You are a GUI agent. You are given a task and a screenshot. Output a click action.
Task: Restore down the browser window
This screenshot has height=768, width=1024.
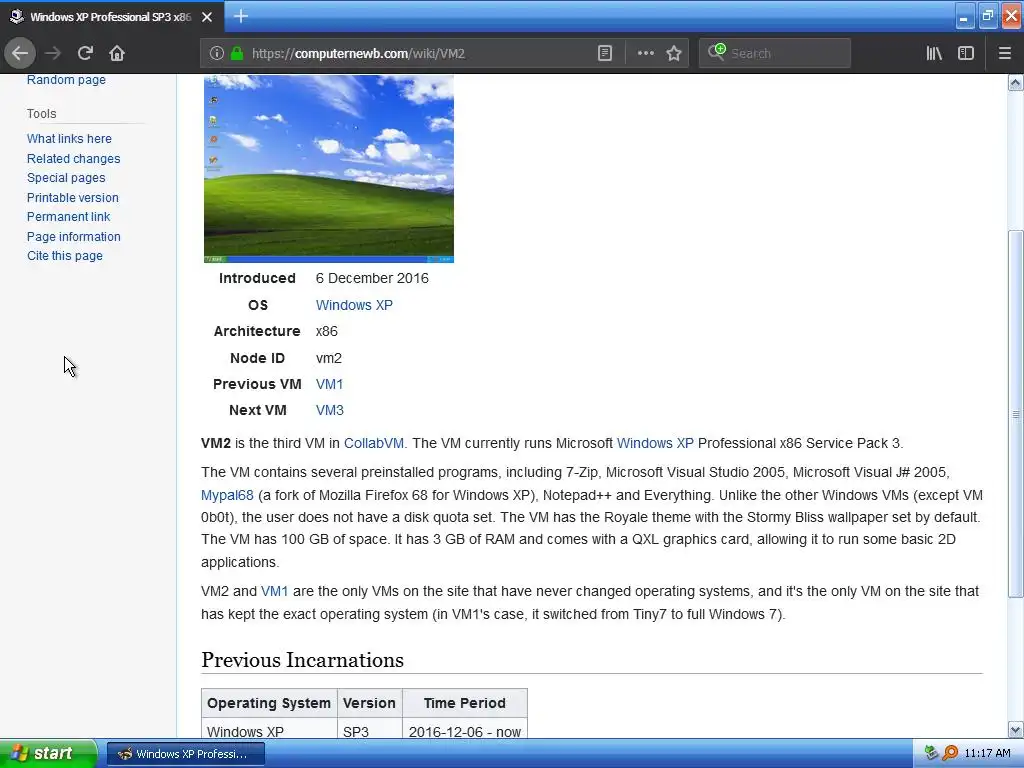987,16
